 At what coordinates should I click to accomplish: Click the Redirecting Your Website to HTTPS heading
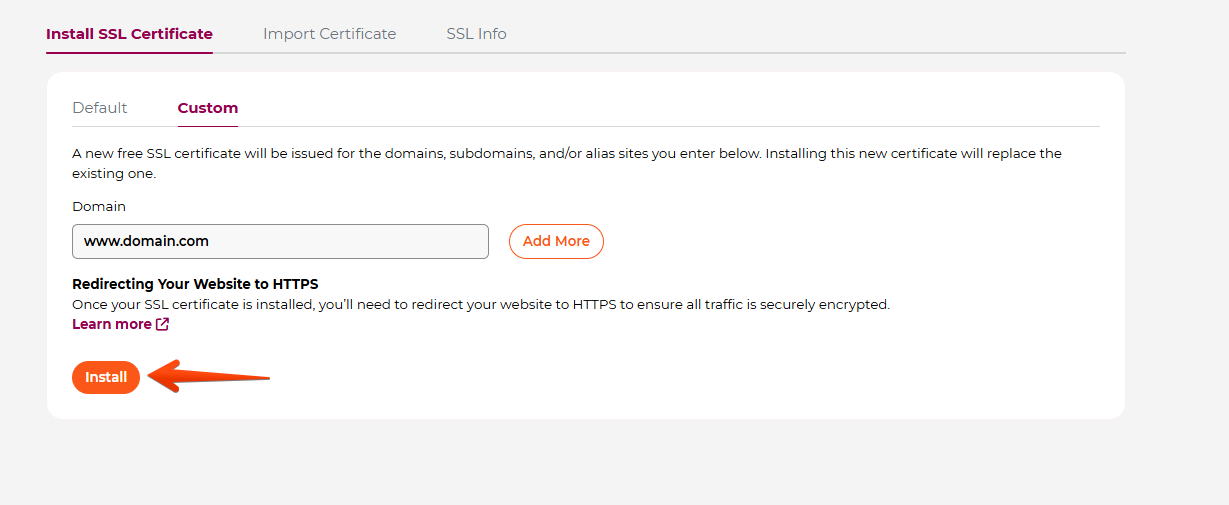coord(195,284)
